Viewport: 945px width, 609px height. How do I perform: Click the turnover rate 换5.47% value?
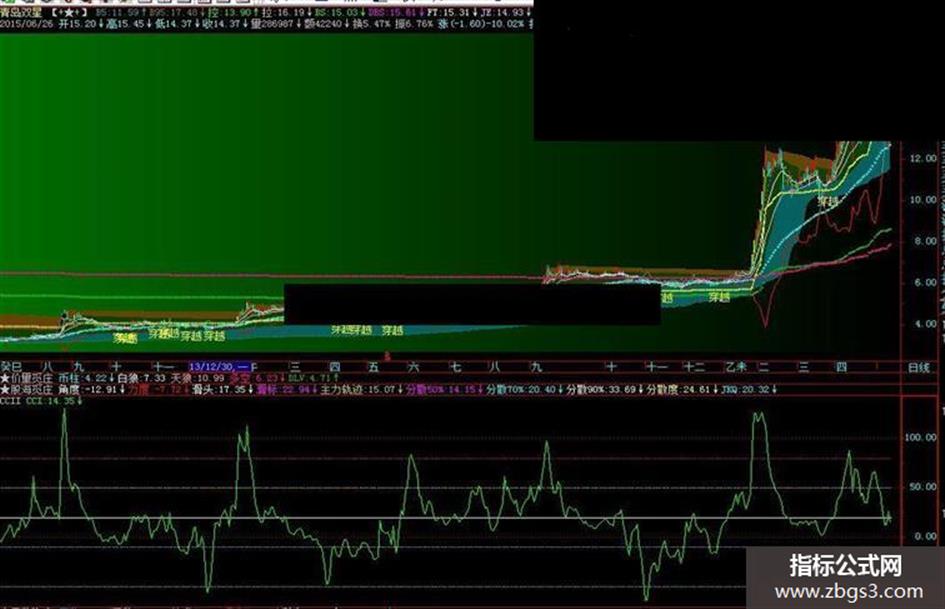pos(371,24)
